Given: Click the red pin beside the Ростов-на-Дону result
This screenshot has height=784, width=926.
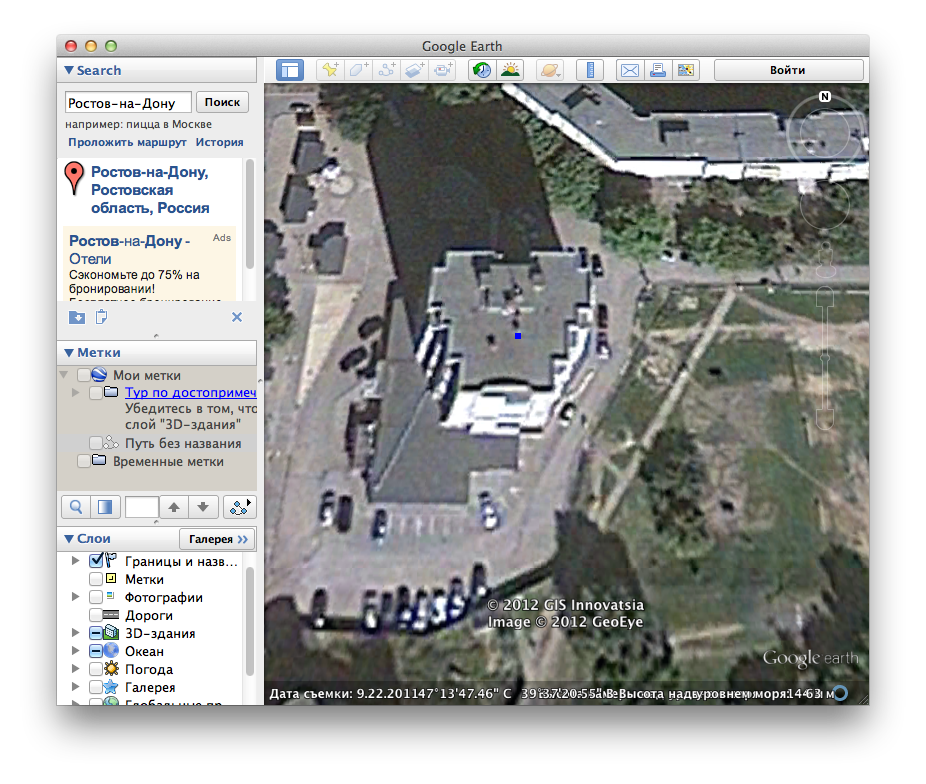Looking at the screenshot, I should pyautogui.click(x=74, y=178).
